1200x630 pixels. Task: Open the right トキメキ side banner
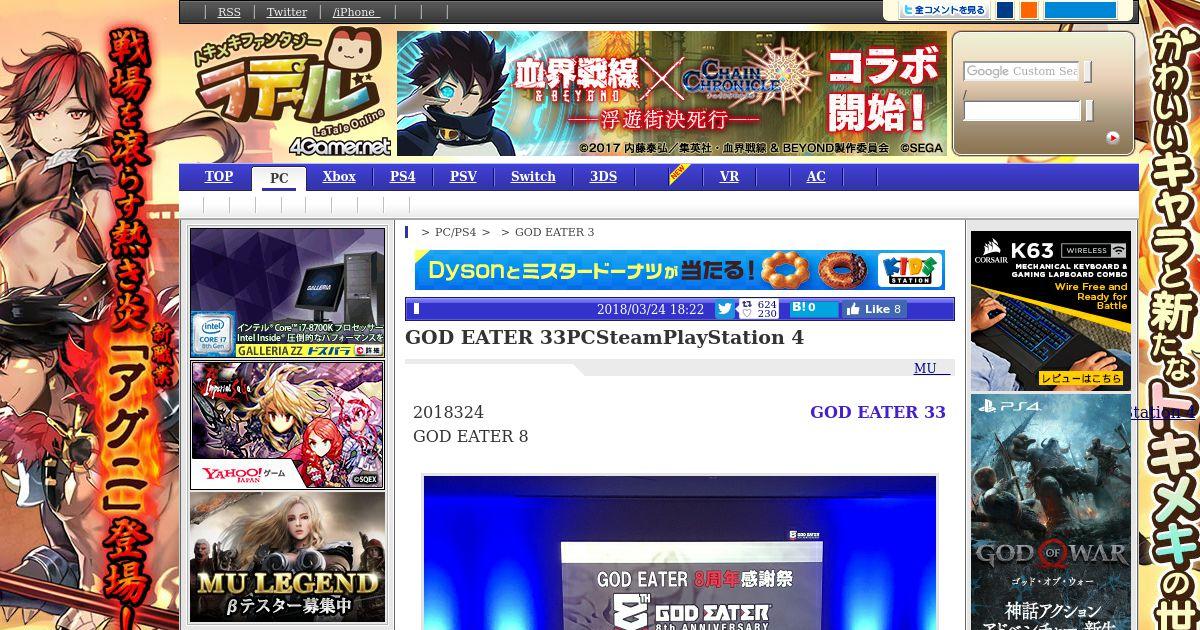coord(1170,315)
